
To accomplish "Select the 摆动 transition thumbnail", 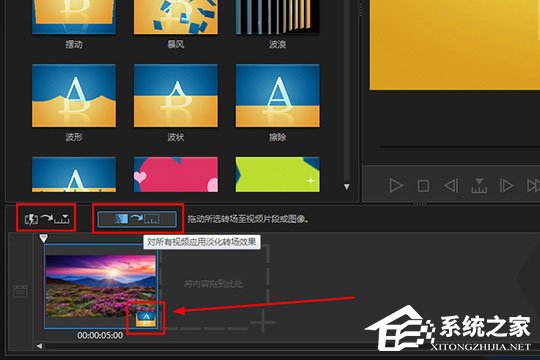I will [x=74, y=17].
